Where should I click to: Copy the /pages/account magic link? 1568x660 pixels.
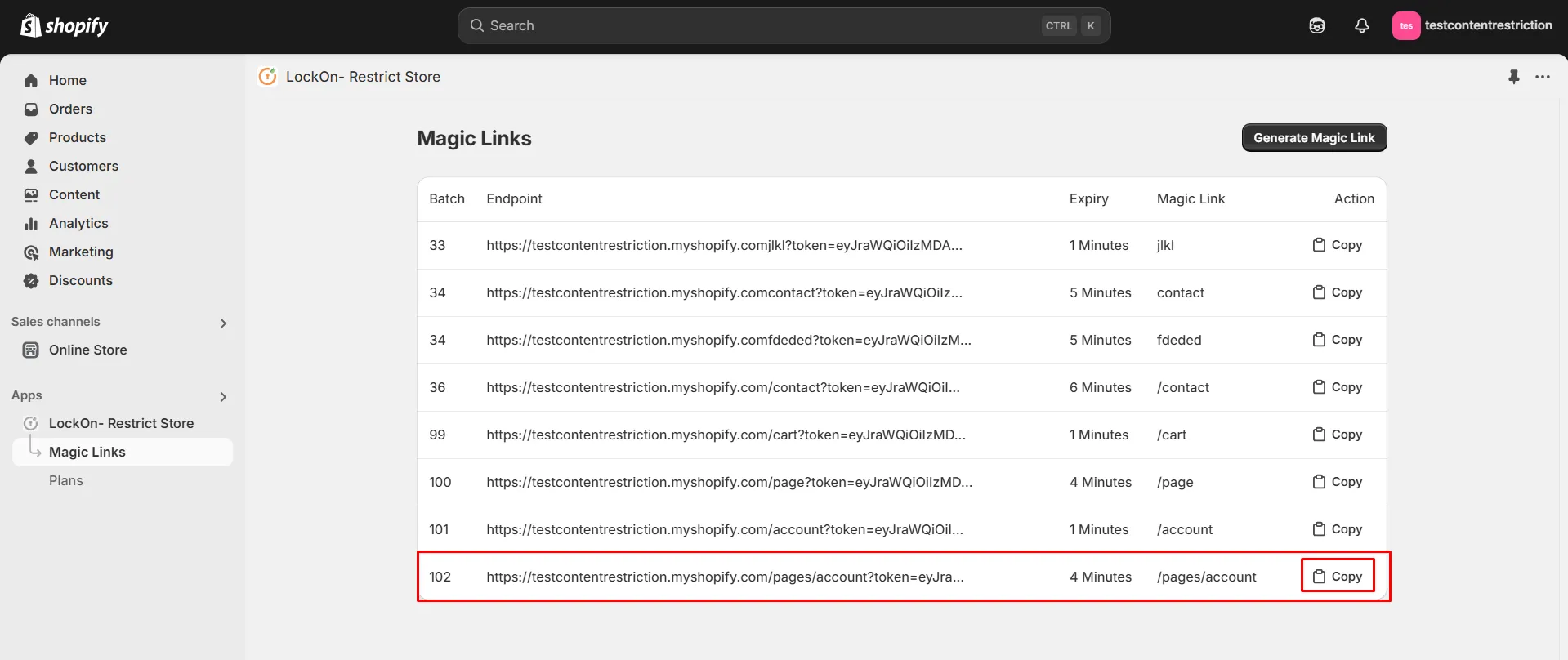(x=1338, y=577)
